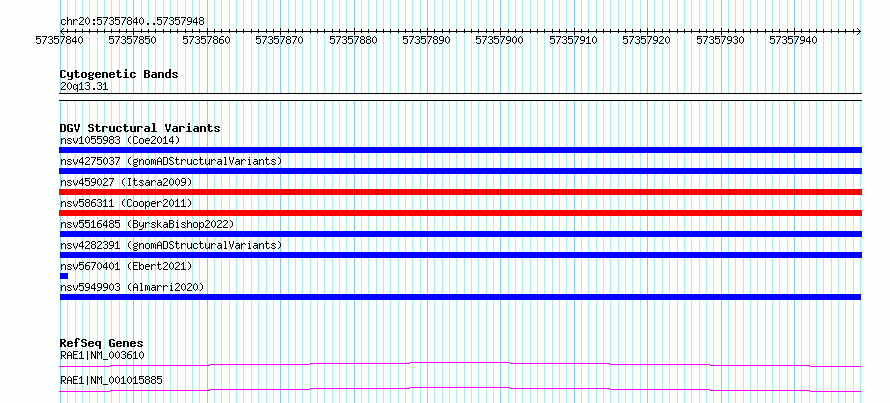The image size is (890, 403).
Task: Click ruler coordinate 57357870
Action: [x=280, y=40]
